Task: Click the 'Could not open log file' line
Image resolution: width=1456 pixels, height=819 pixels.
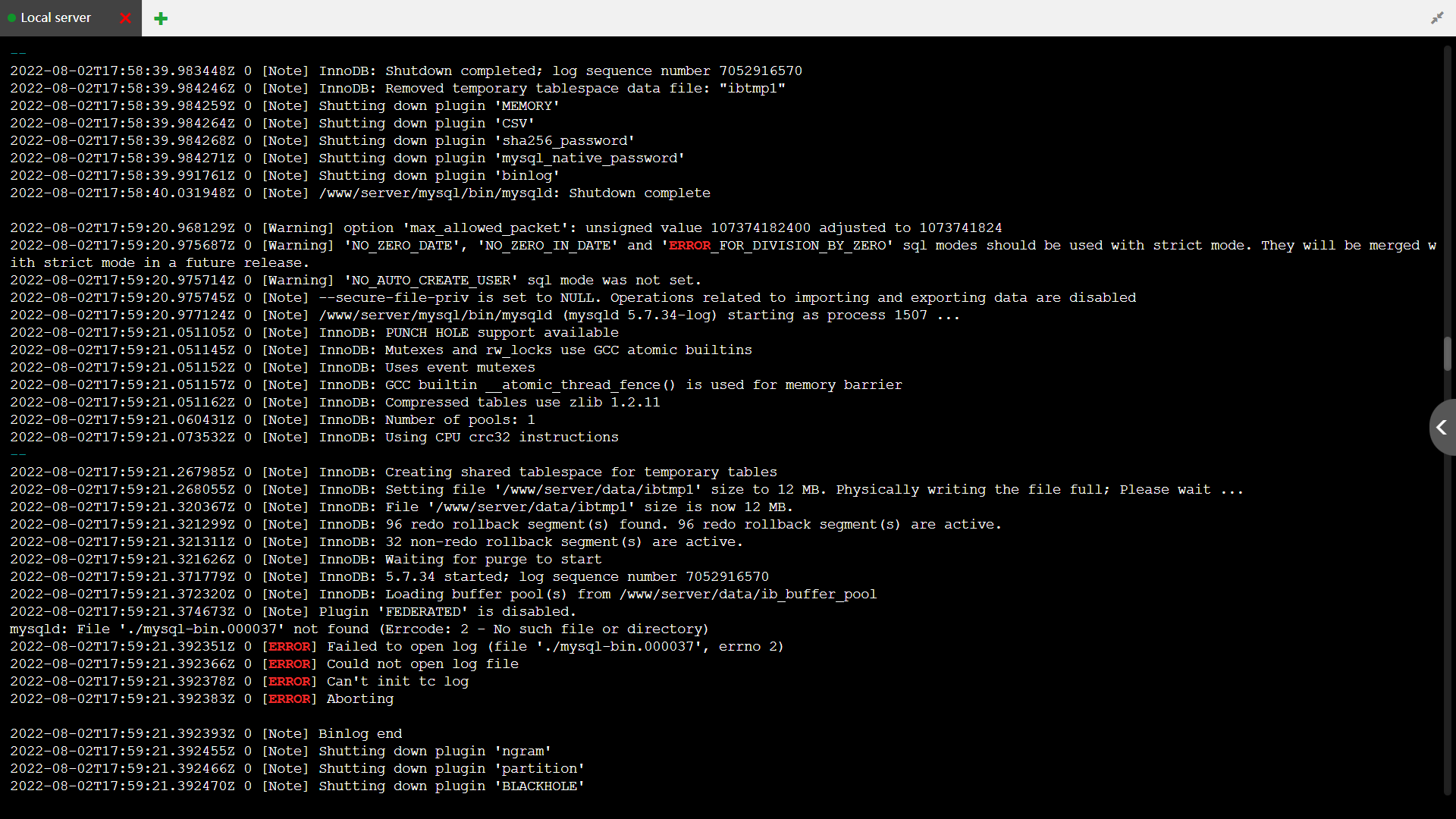Action: pos(422,664)
